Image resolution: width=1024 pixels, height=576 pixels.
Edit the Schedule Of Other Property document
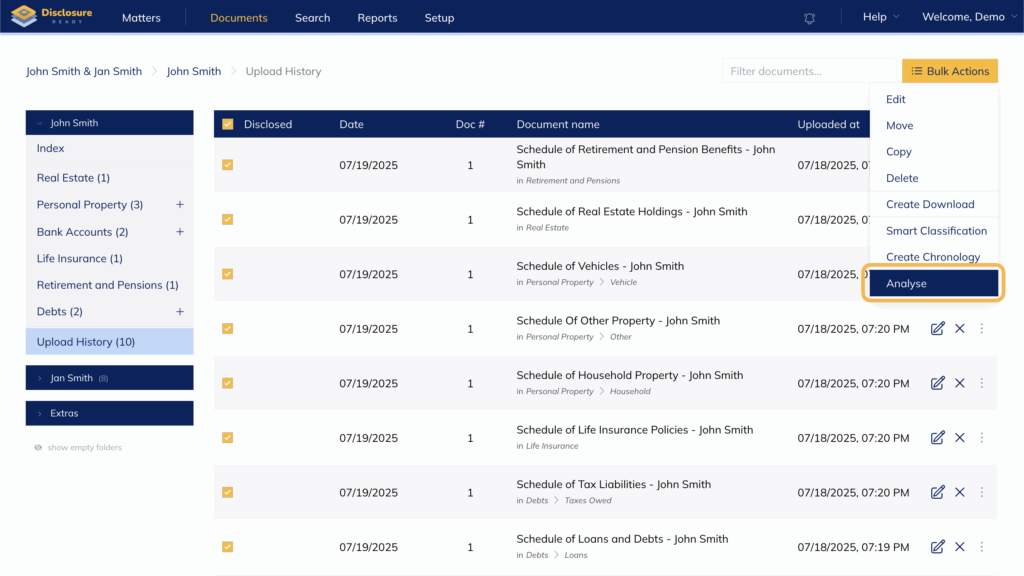coord(937,328)
